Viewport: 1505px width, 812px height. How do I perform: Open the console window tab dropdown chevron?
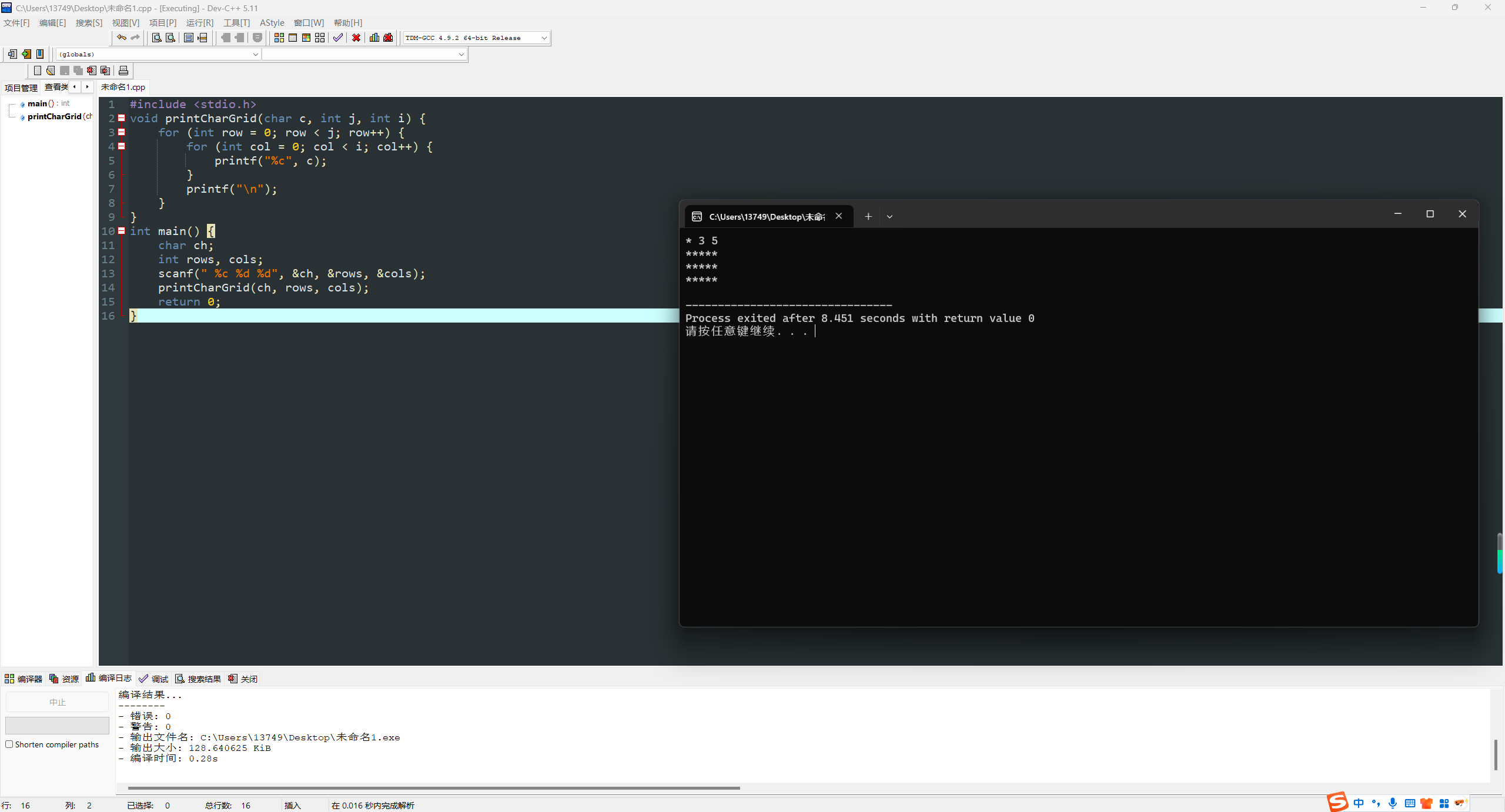pos(889,217)
